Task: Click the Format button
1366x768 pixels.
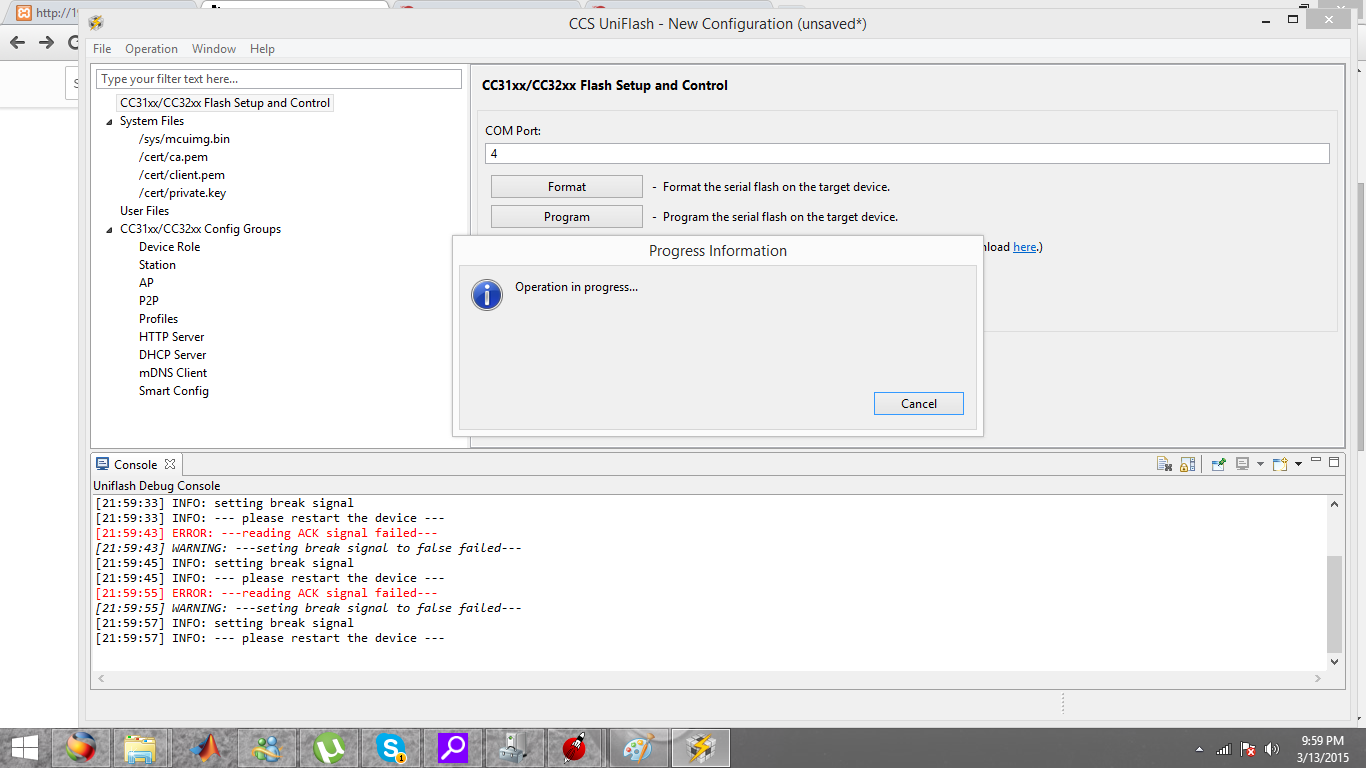Action: pyautogui.click(x=567, y=187)
